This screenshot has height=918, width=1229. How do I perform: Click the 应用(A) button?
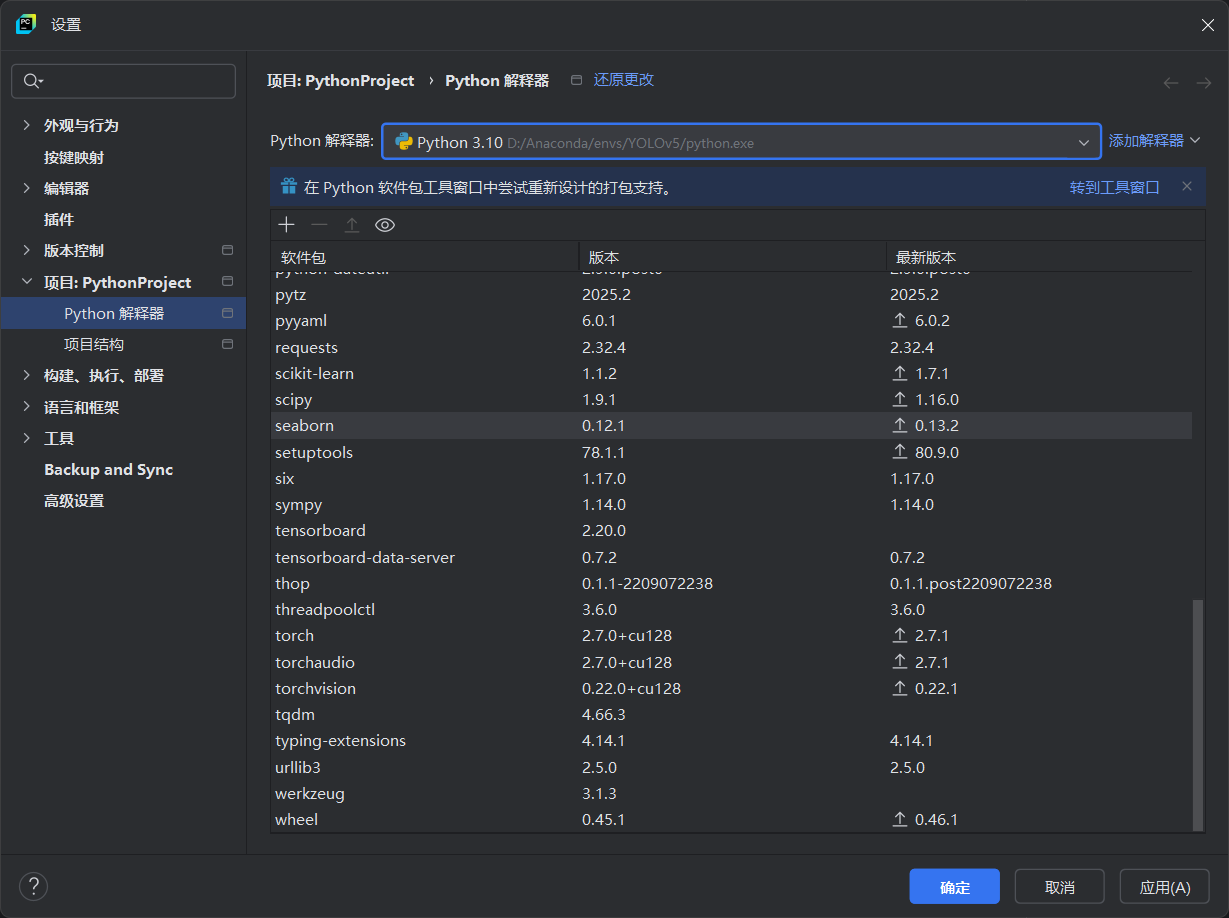(x=1165, y=887)
